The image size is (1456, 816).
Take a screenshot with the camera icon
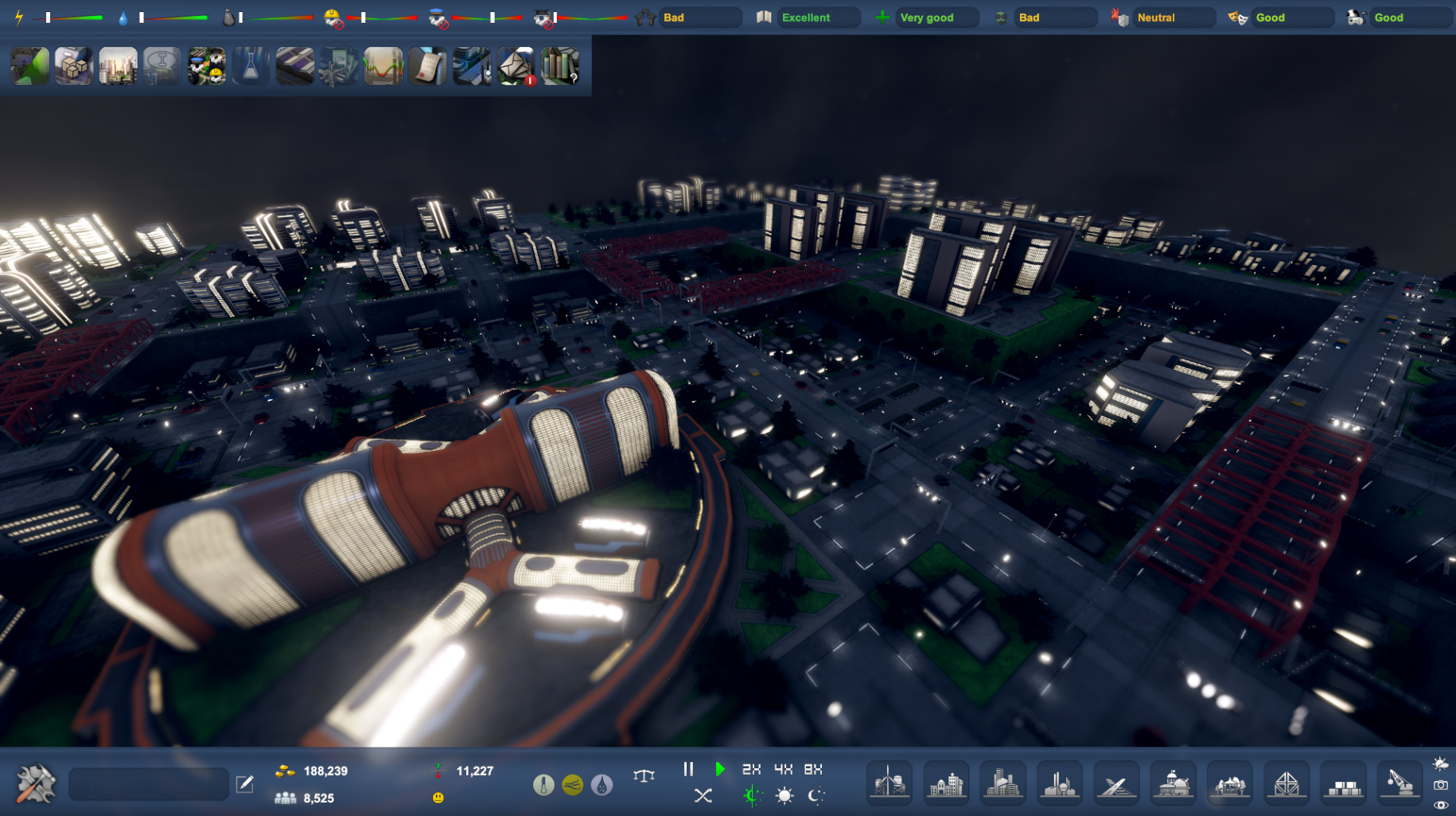coord(1441,785)
